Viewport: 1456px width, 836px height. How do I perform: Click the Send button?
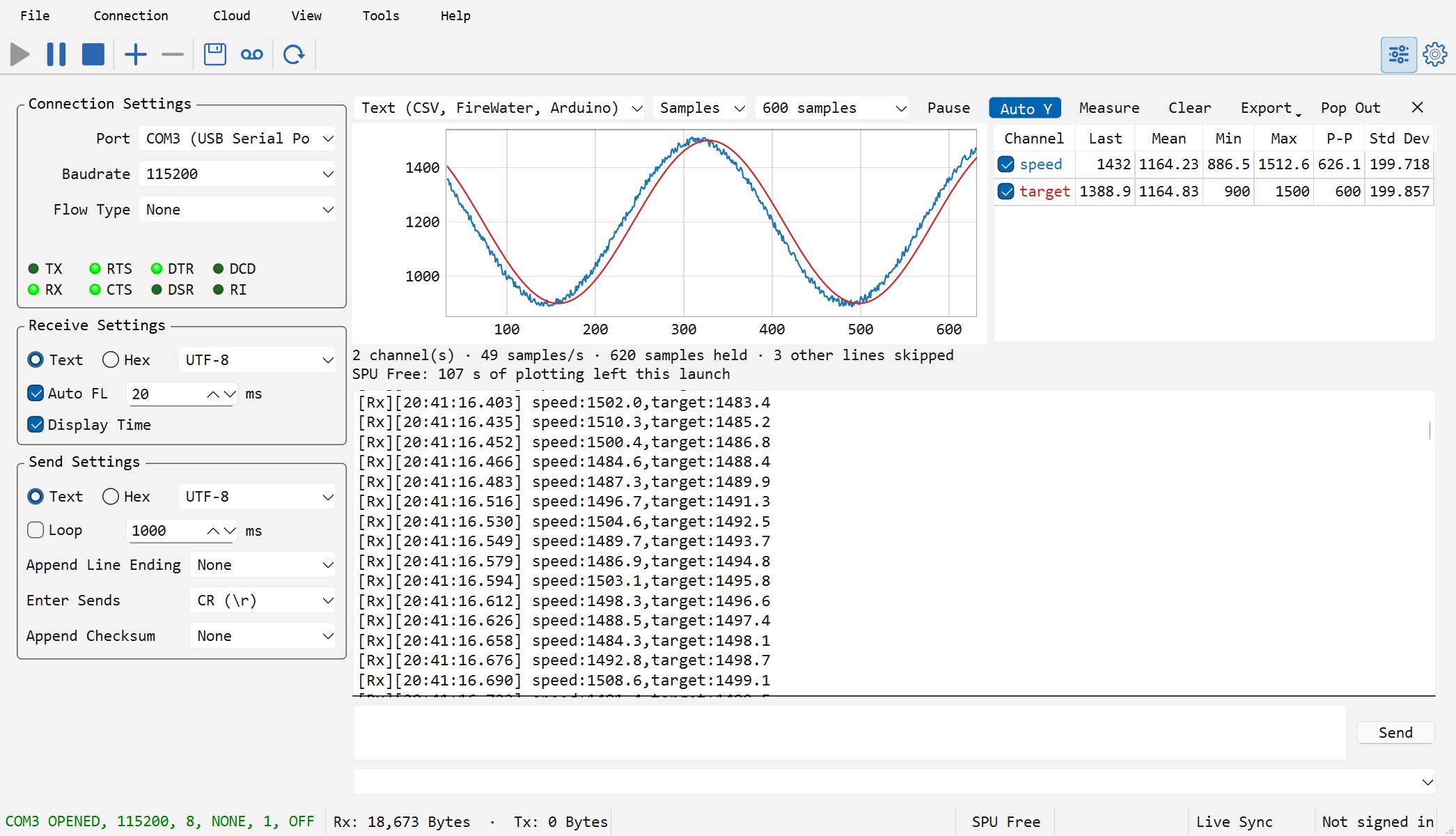(x=1395, y=733)
